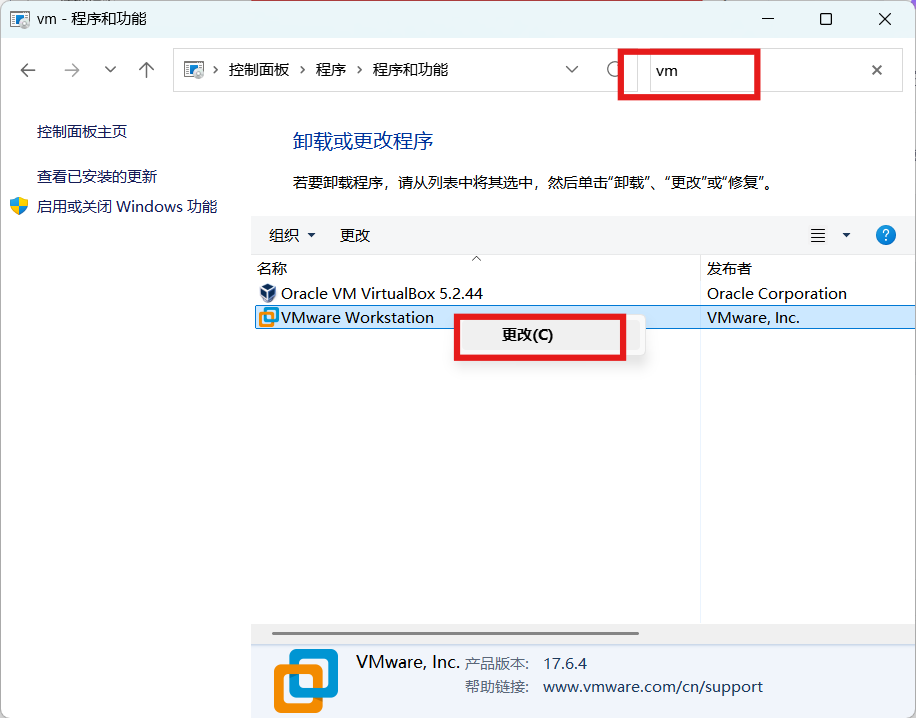The width and height of the screenshot is (916, 718).
Task: Open 控制面板 breadcrumb
Action: [259, 70]
